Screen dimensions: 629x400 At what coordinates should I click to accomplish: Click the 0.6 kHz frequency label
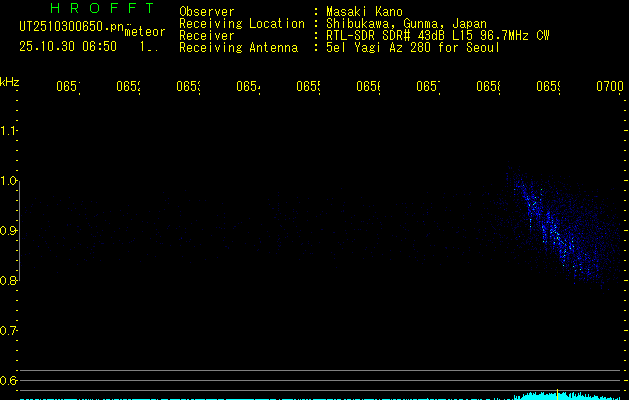[x=8, y=380]
